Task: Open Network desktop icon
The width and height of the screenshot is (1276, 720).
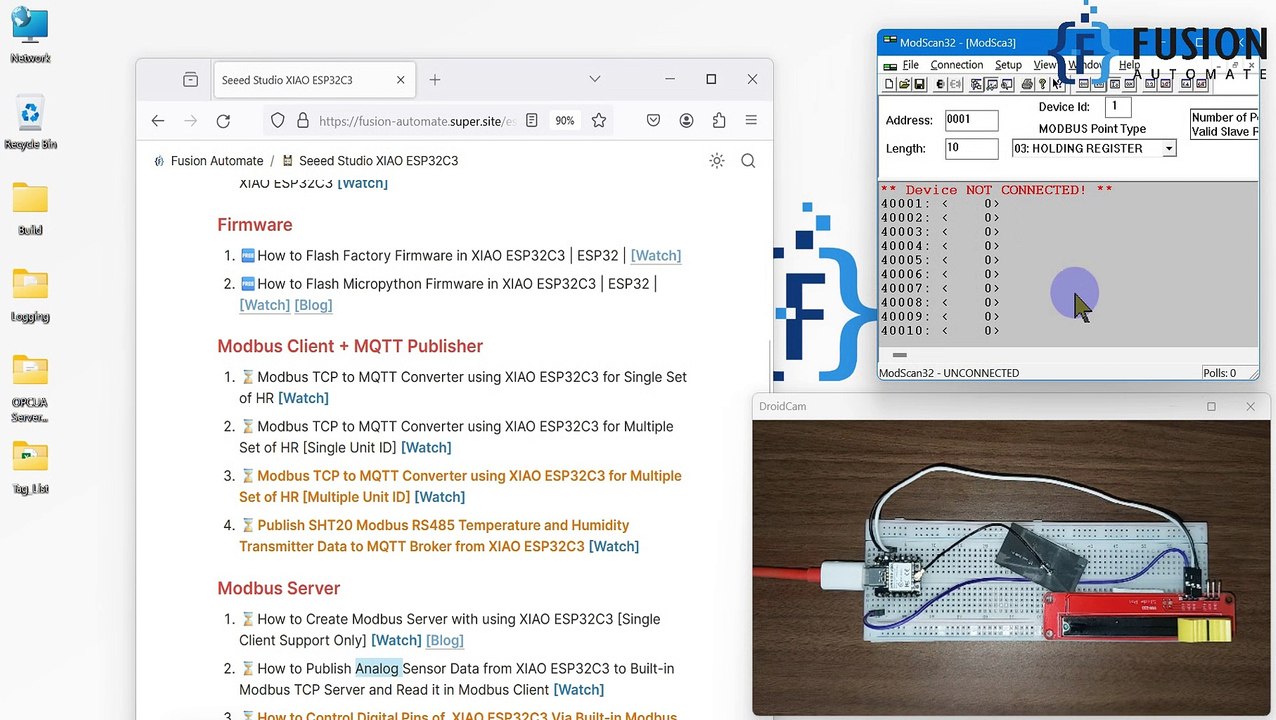Action: (x=30, y=36)
